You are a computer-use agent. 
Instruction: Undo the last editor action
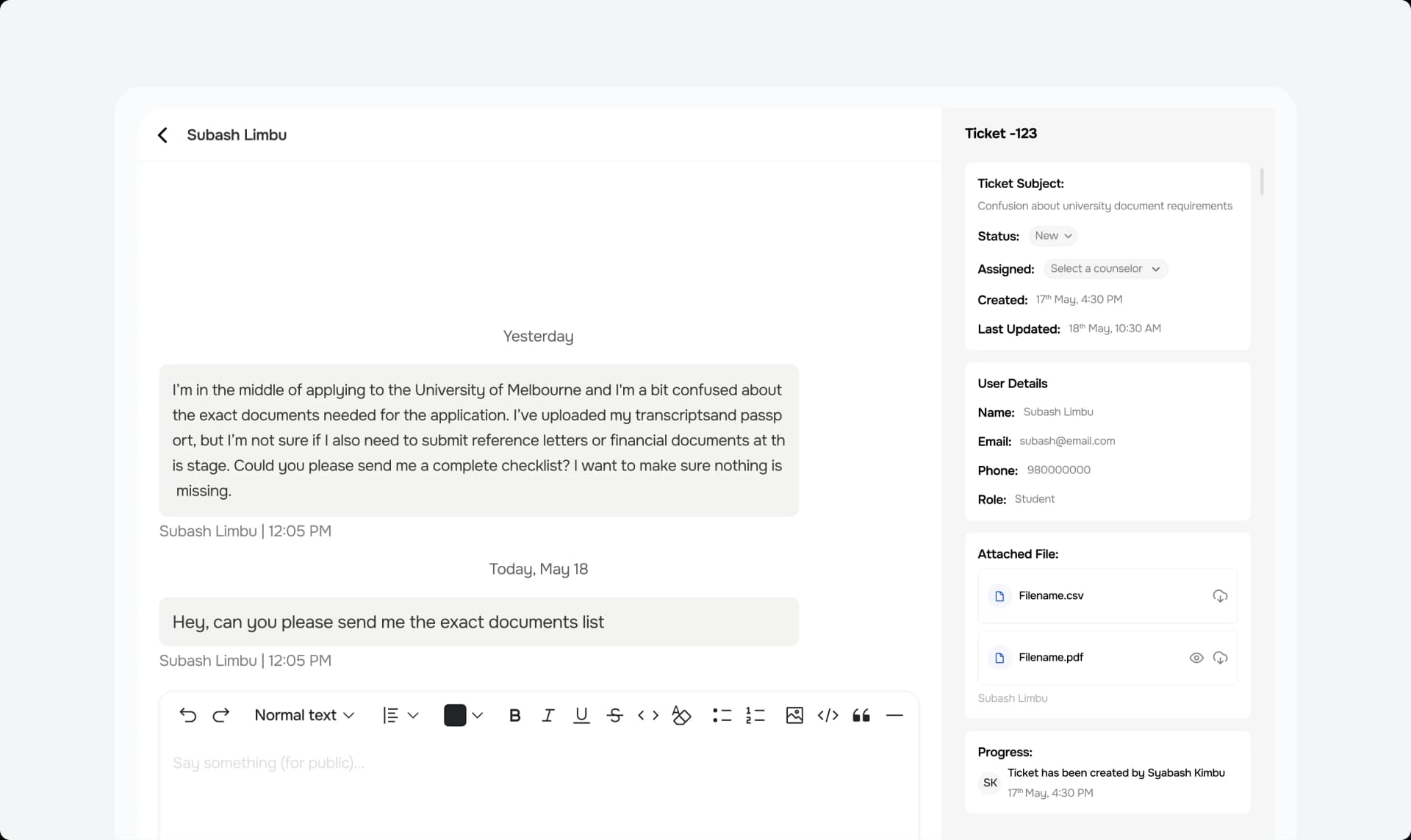coord(188,714)
